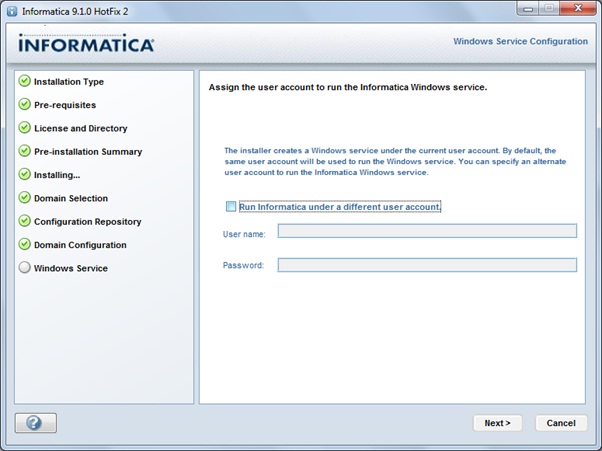
Task: Click inside the User name field
Action: pyautogui.click(x=427, y=231)
